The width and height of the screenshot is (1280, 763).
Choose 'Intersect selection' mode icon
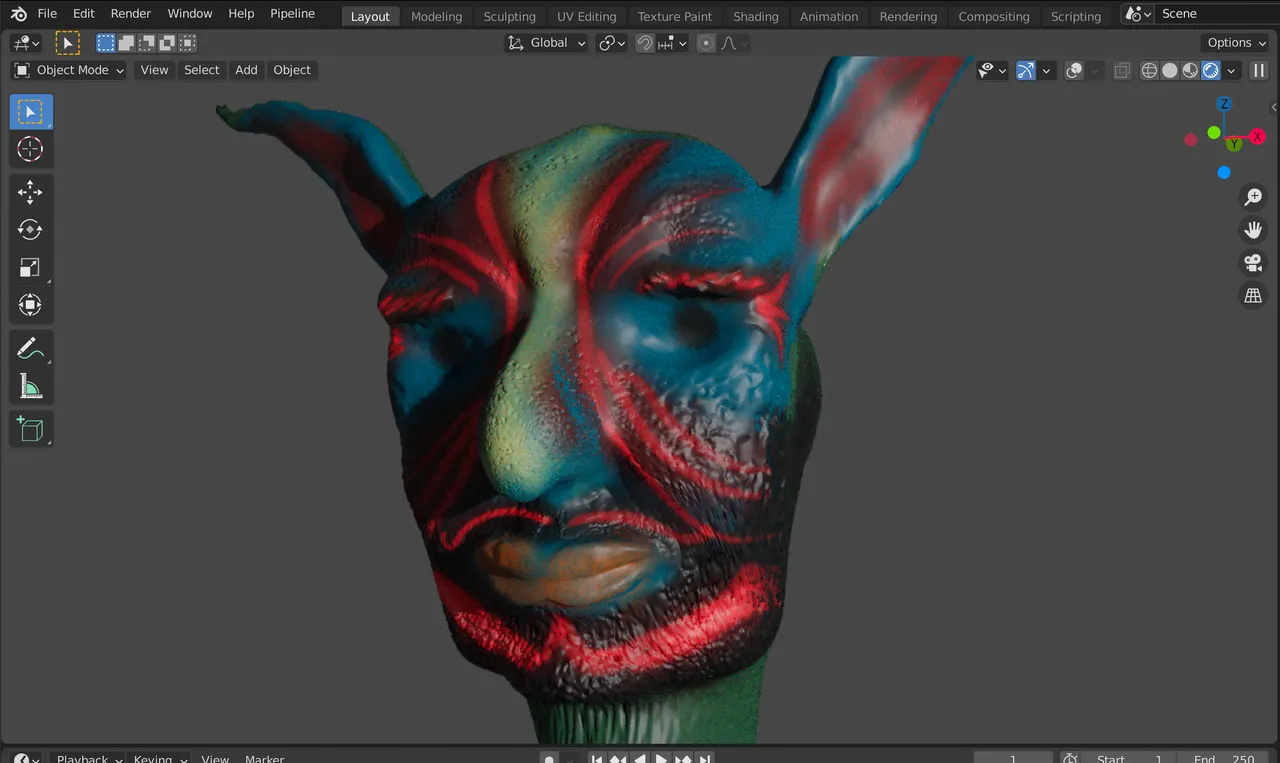coord(187,43)
